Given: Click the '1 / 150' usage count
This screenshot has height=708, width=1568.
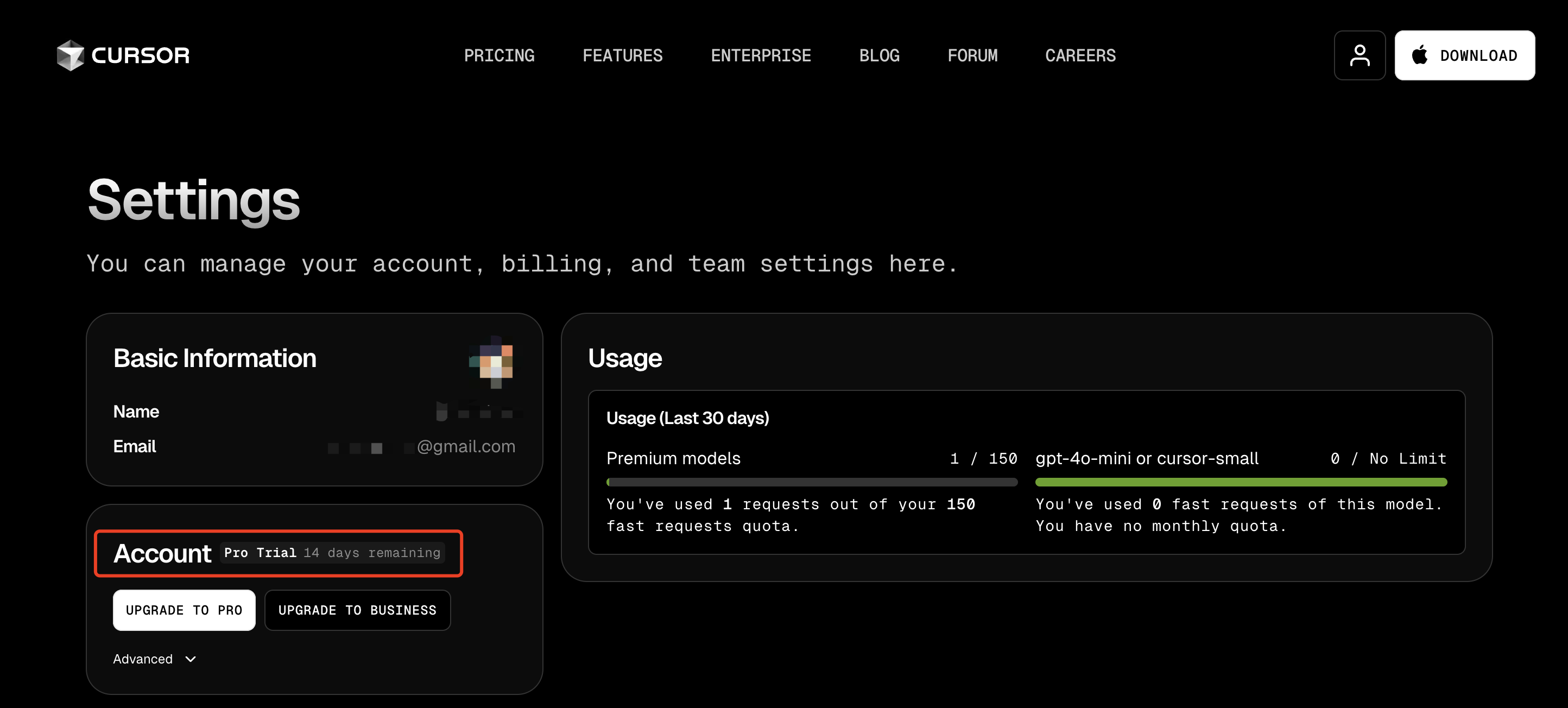Looking at the screenshot, I should point(983,458).
